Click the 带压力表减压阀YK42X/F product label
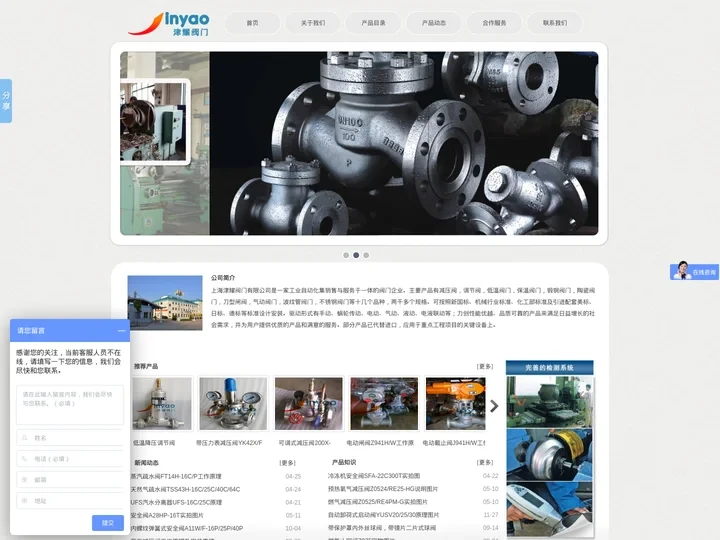 229,443
